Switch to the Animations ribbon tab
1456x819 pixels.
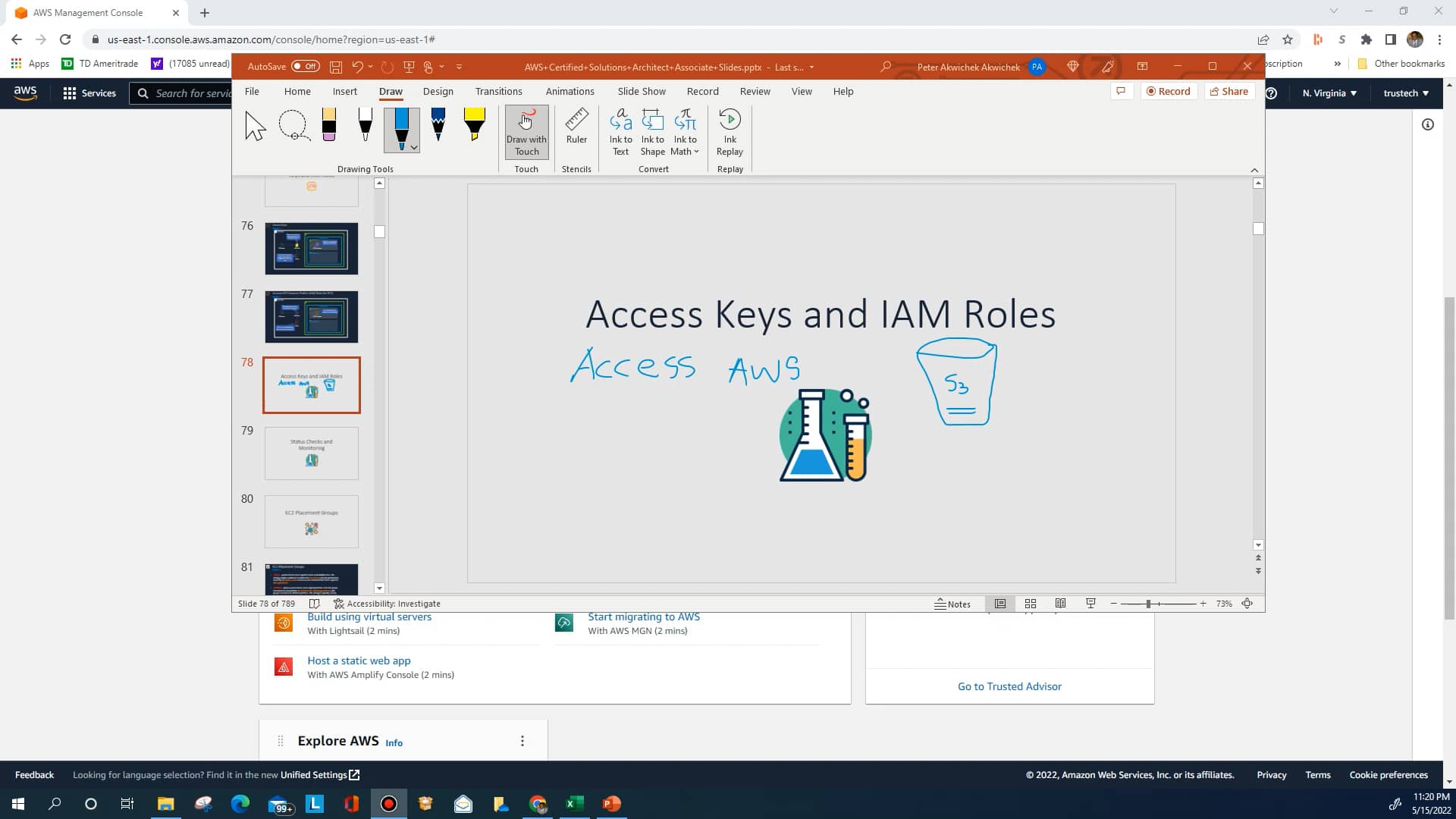[570, 91]
